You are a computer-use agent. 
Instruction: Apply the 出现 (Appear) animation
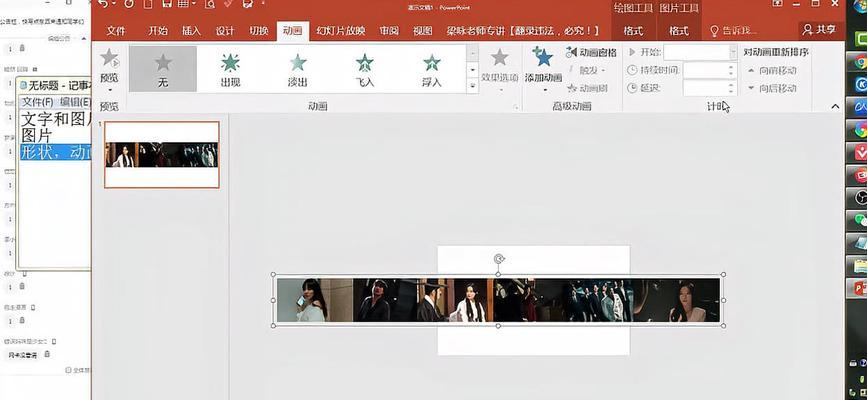coord(231,69)
